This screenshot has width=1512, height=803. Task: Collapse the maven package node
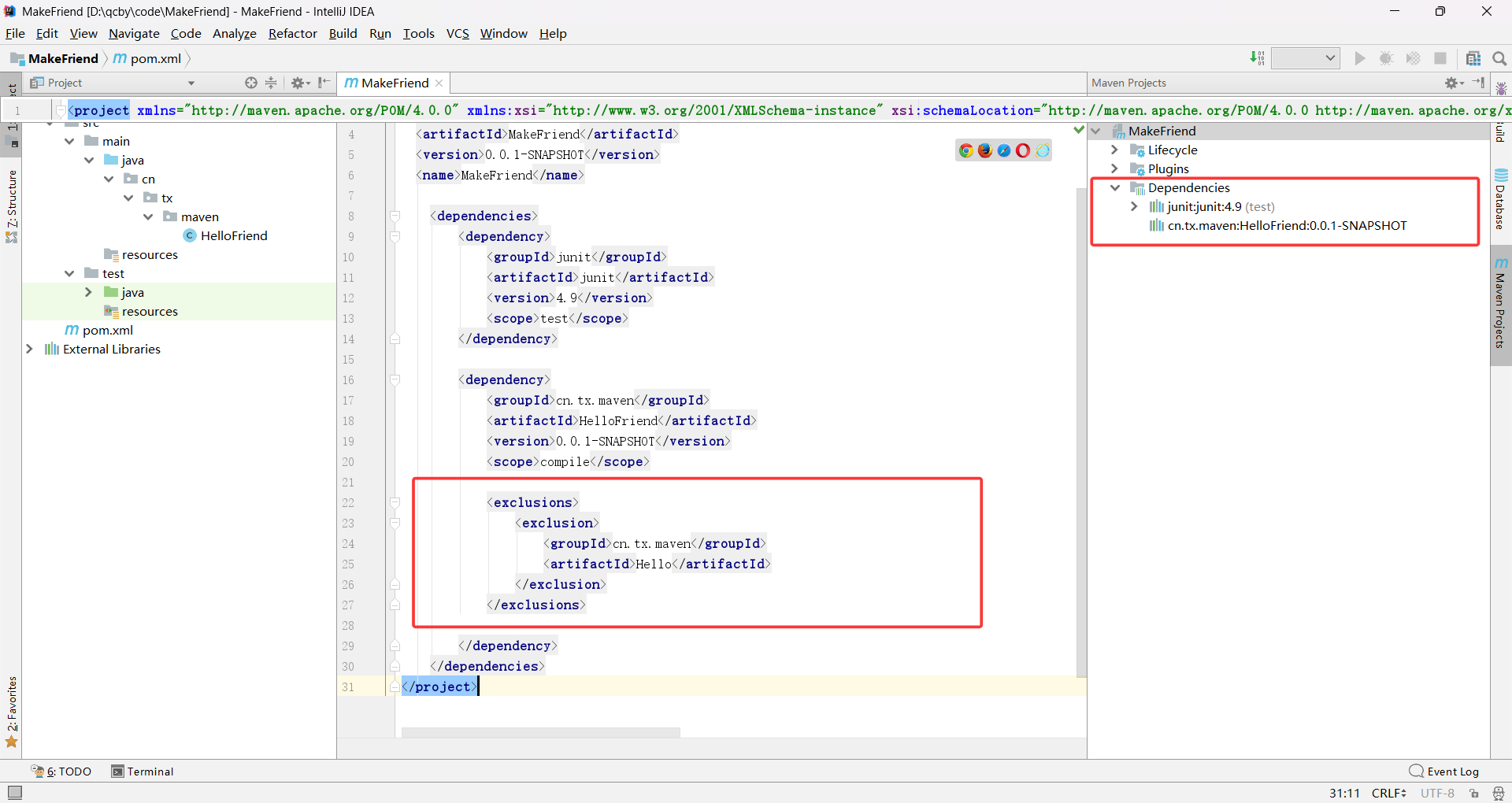pos(148,216)
